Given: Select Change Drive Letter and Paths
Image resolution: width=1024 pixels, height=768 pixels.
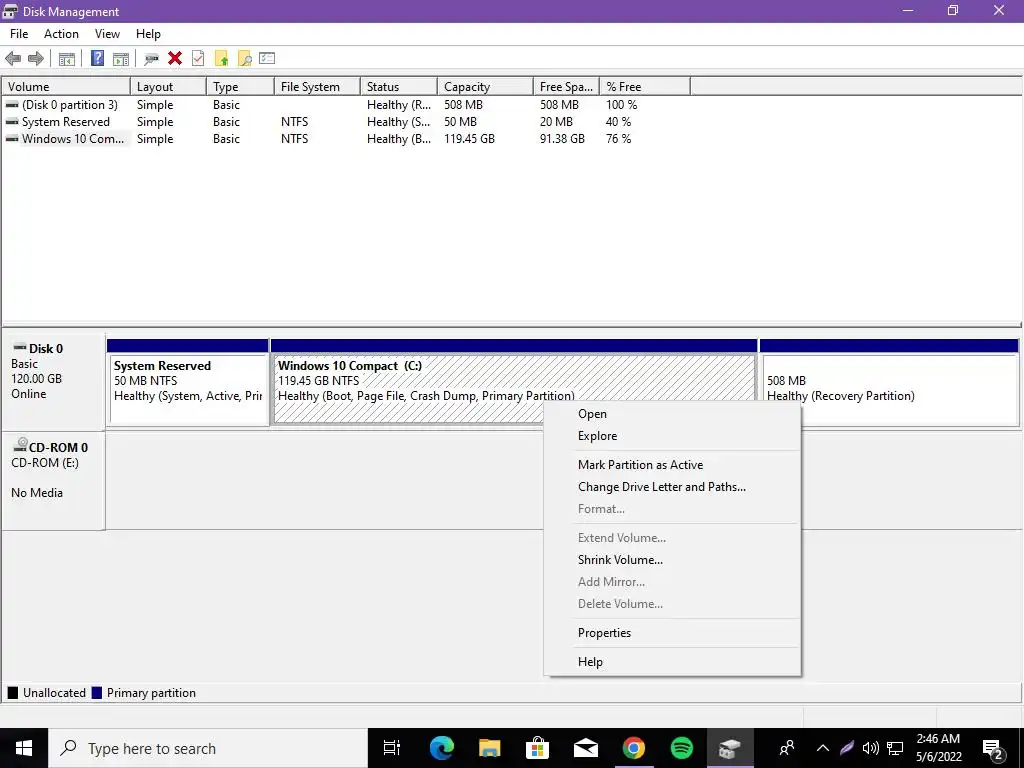Looking at the screenshot, I should pos(672,487).
